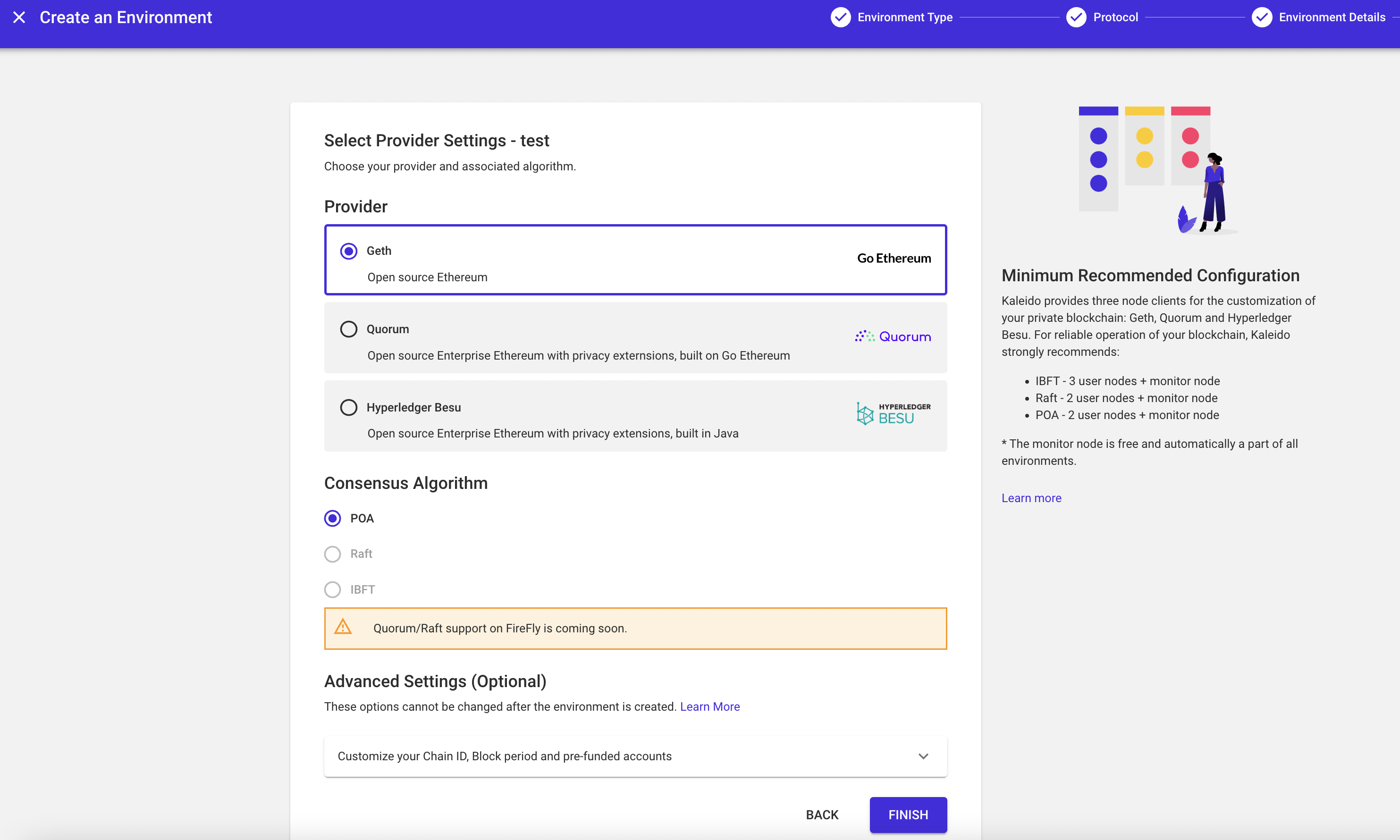Click the BACK button
The width and height of the screenshot is (1400, 840).
822,815
